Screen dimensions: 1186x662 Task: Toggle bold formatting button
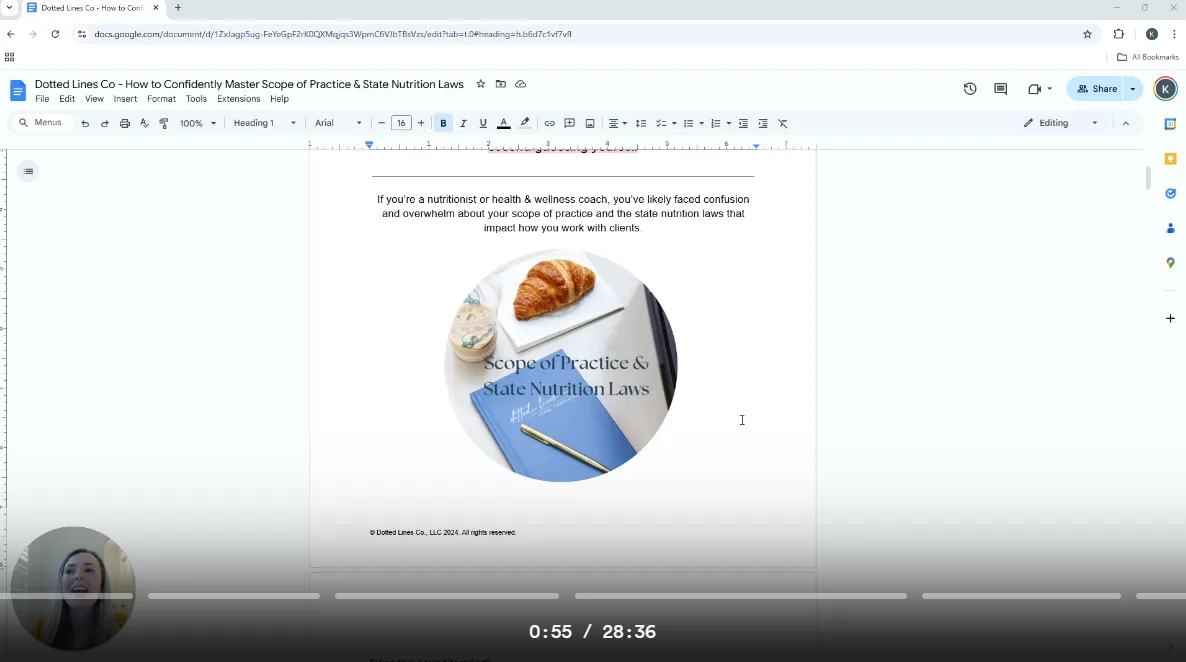[443, 123]
